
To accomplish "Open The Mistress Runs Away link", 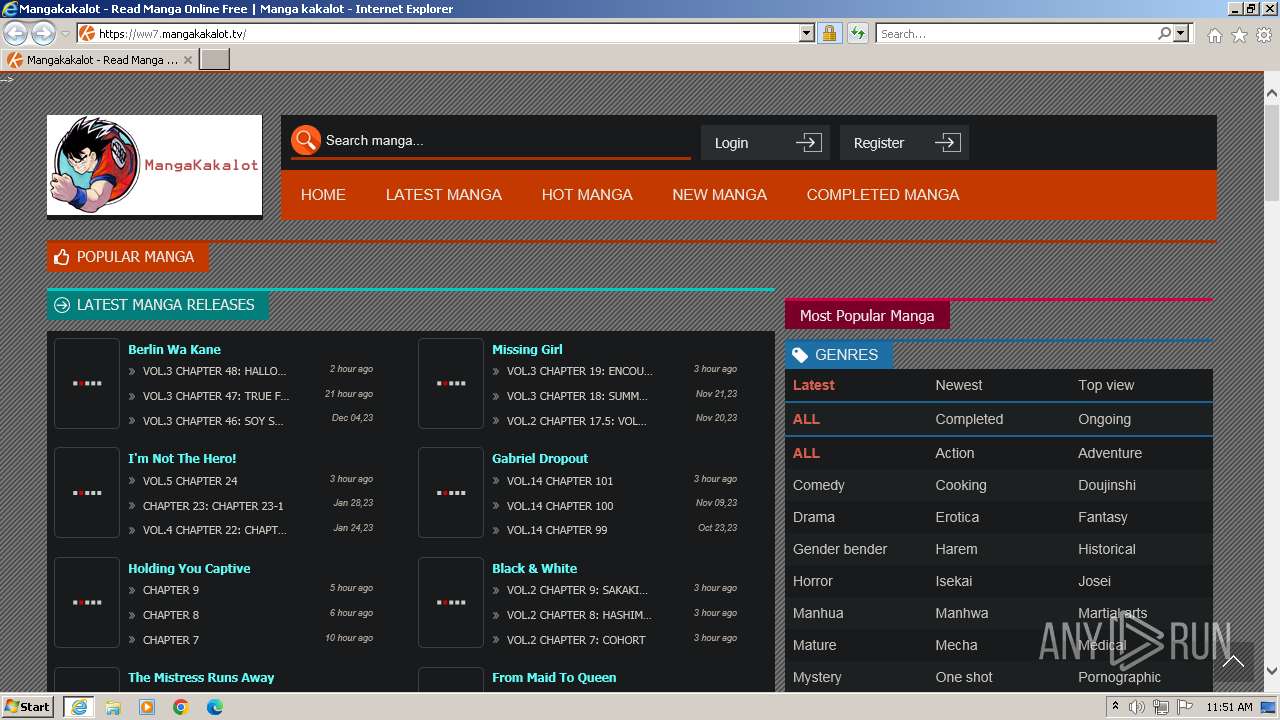I will 201,677.
